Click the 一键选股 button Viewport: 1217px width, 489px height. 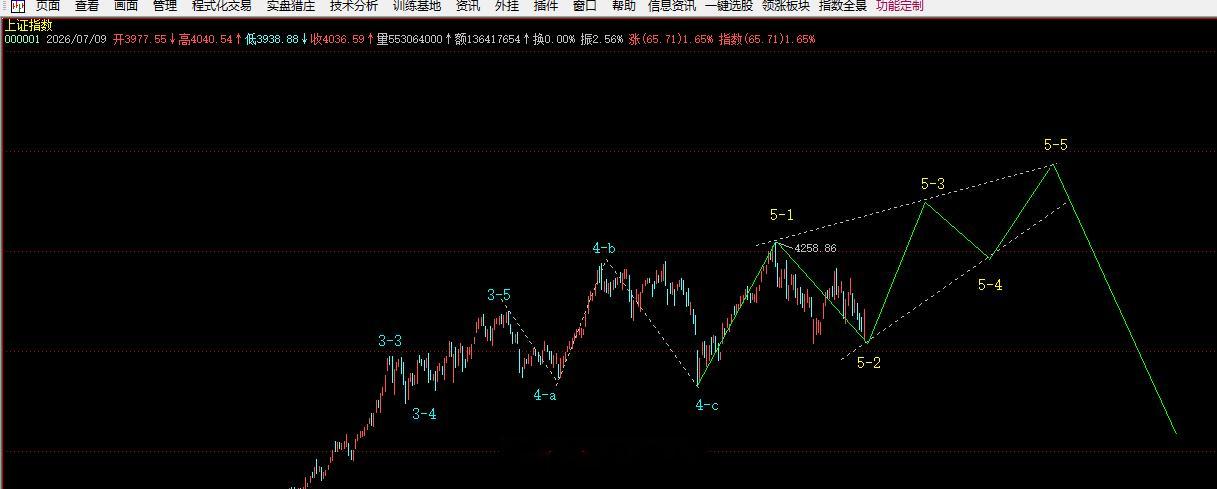729,5
